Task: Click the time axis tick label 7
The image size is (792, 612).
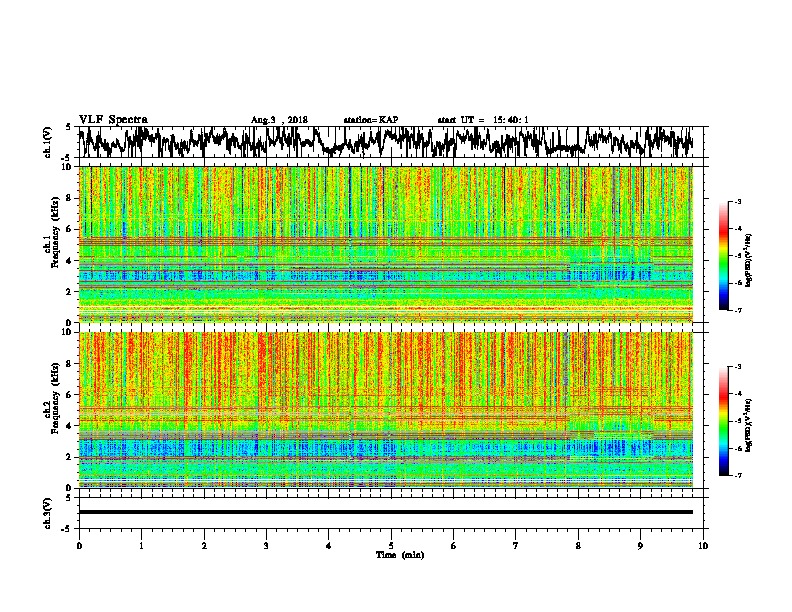Action: (516, 546)
